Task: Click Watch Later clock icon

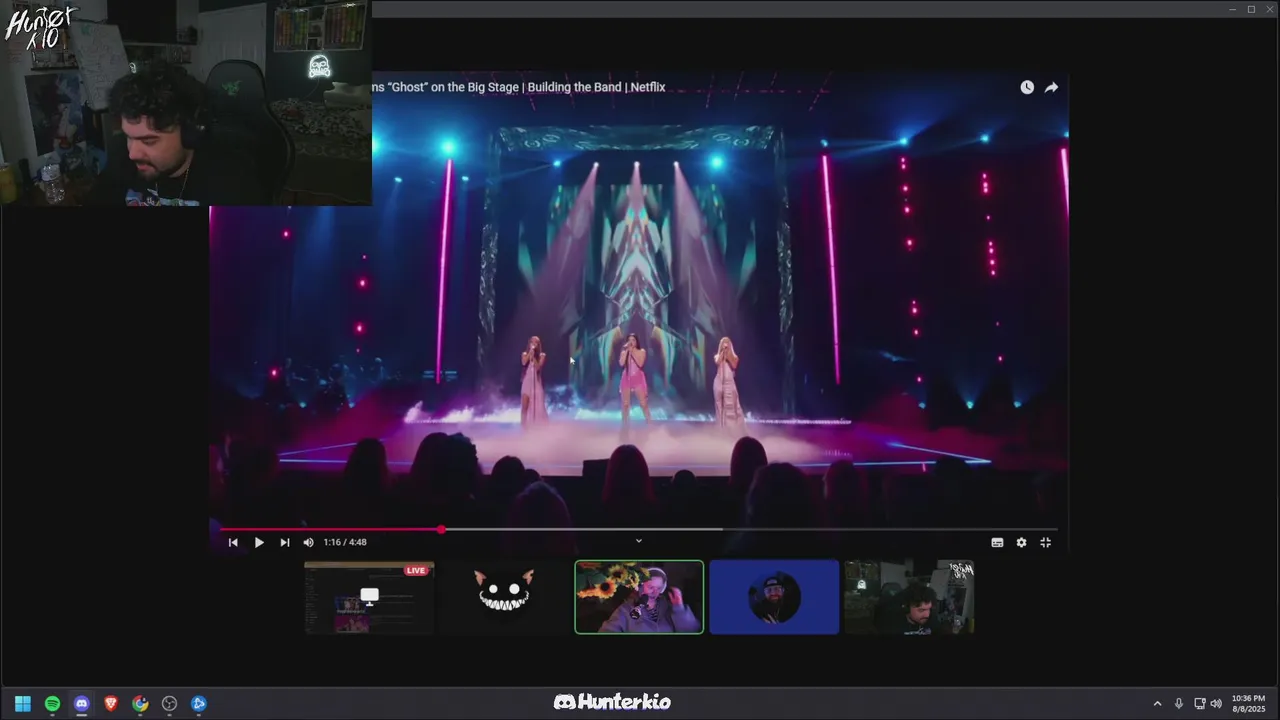Action: 1027,87
